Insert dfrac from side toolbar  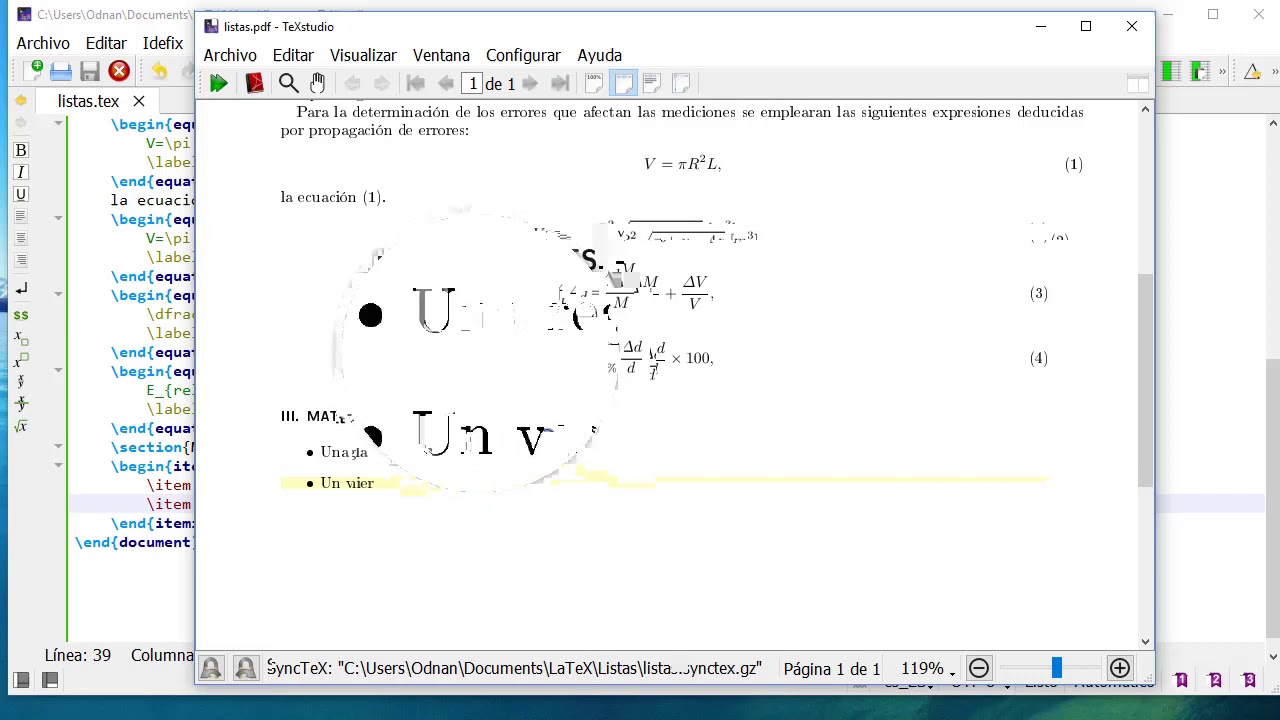(20, 403)
